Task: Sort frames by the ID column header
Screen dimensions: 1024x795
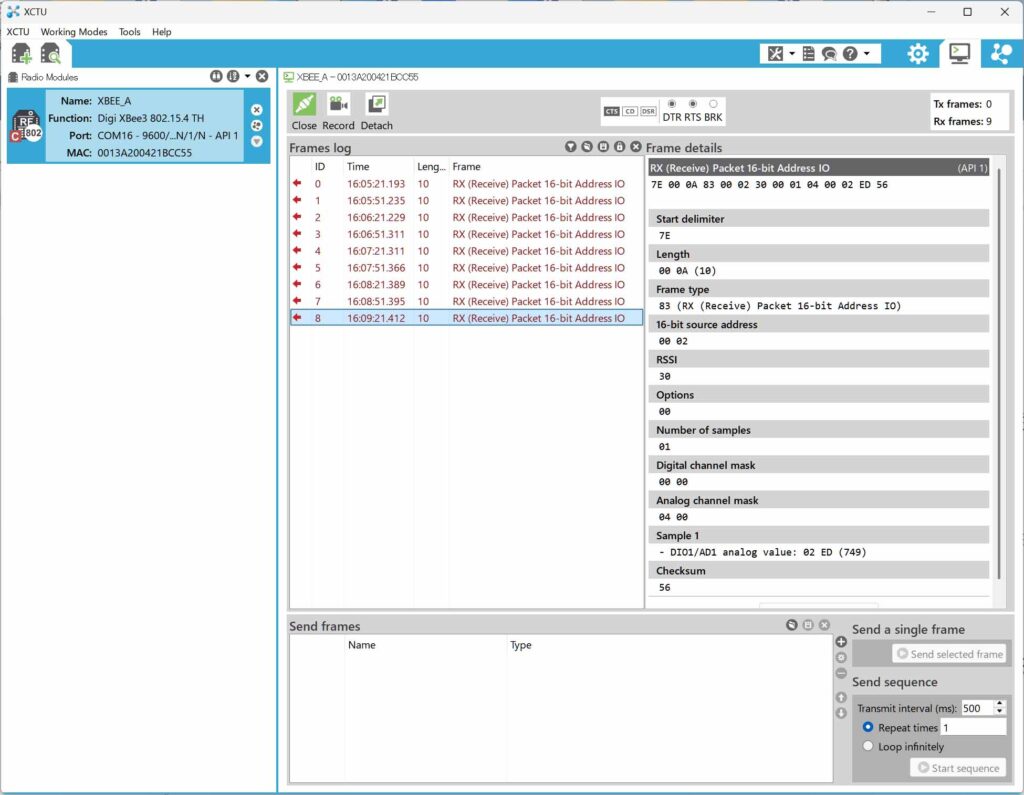Action: tap(319, 167)
